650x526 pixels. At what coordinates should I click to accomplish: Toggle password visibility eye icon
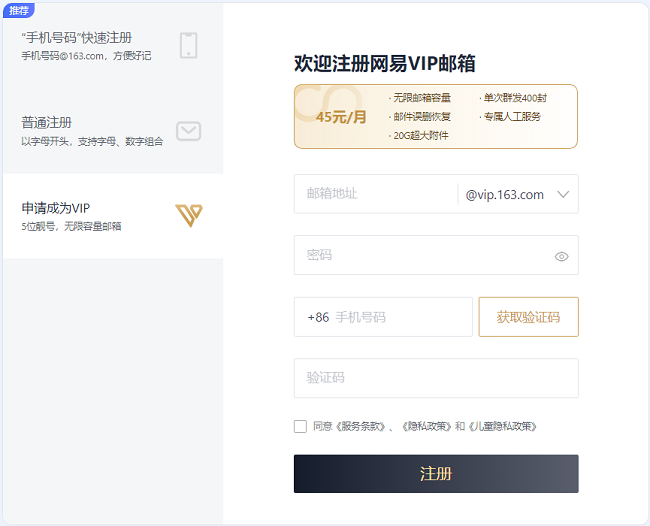tap(562, 257)
